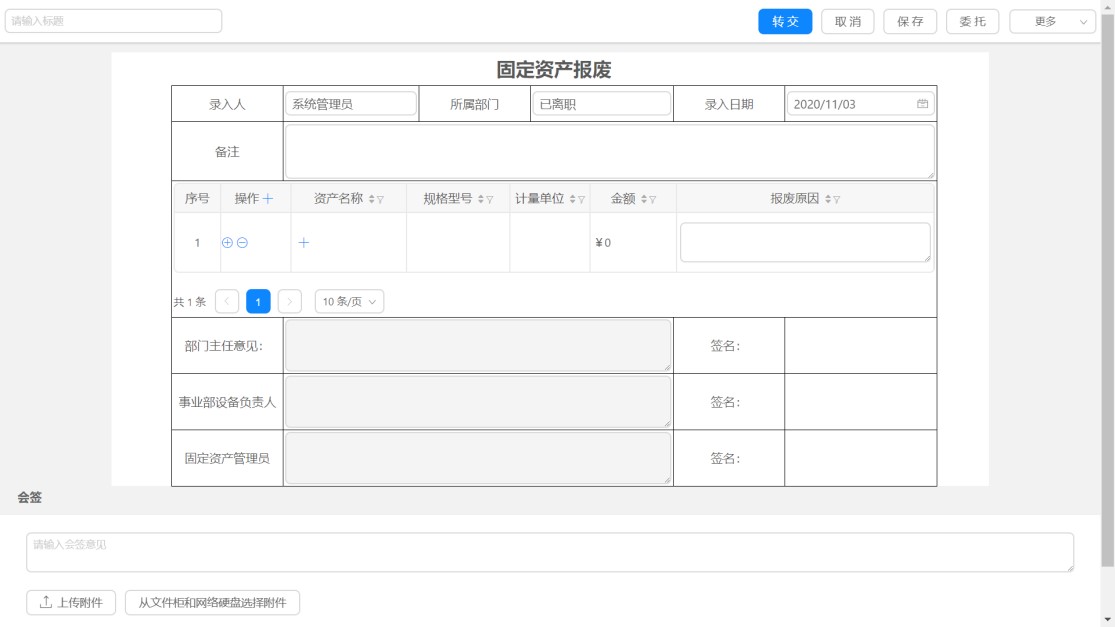
Task: Sort by 金额 column
Action: [644, 199]
